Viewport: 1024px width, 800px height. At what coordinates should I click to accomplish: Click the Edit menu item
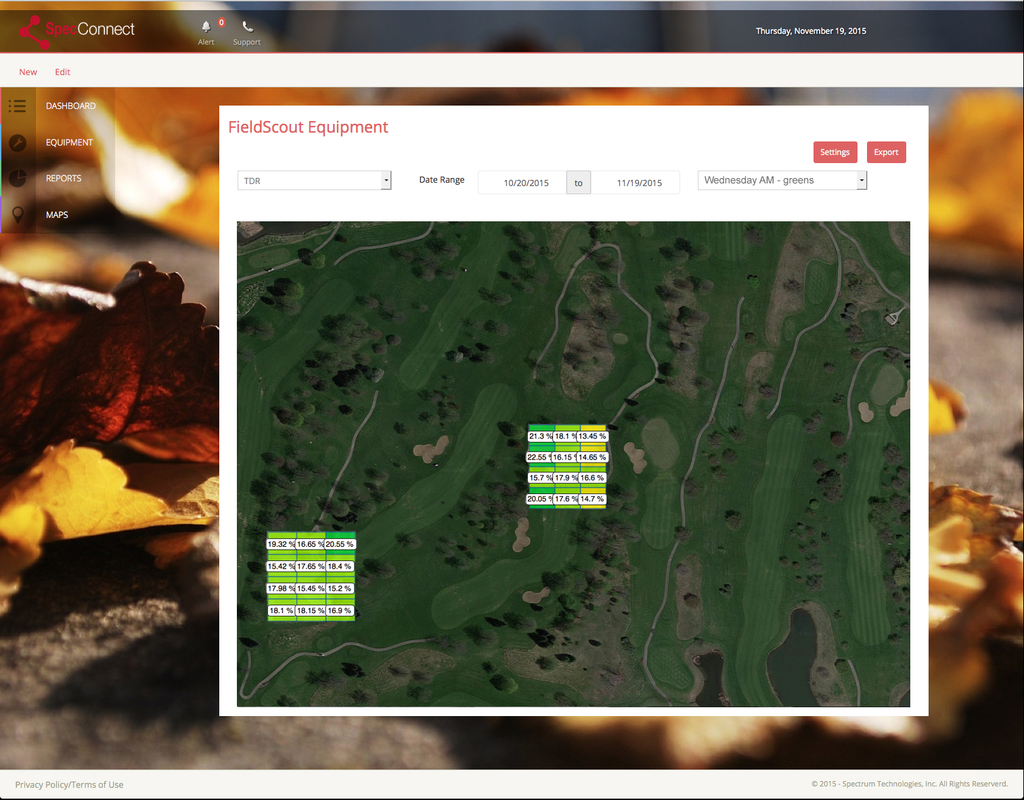(63, 72)
